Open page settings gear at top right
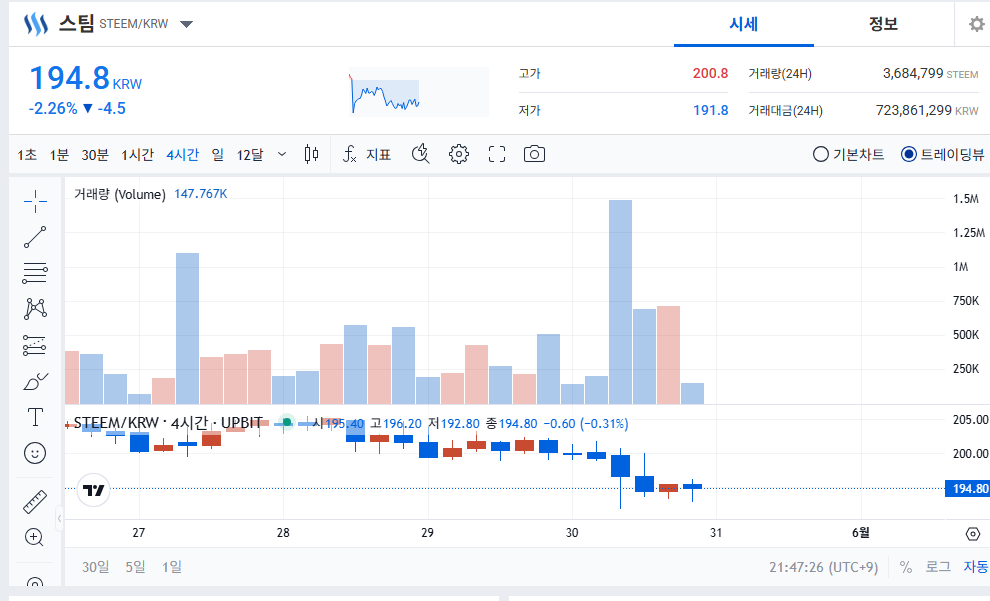This screenshot has height=601, width=990. tap(977, 24)
